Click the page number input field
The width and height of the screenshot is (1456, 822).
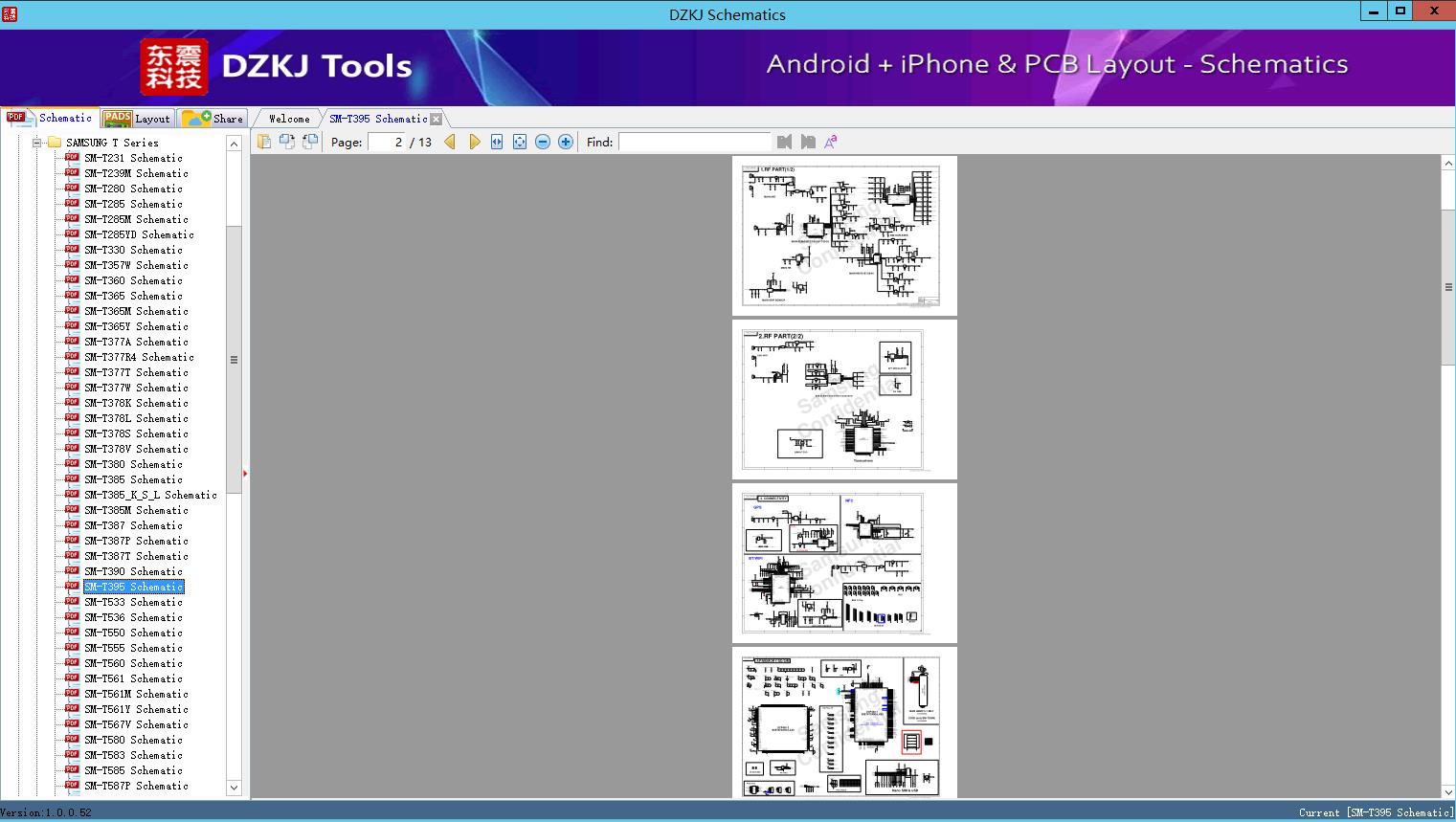click(x=387, y=142)
